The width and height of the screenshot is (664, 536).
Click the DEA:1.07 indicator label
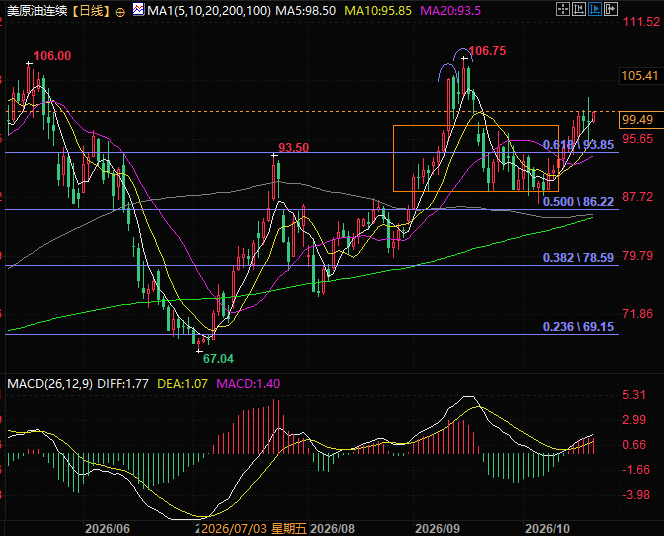(183, 384)
